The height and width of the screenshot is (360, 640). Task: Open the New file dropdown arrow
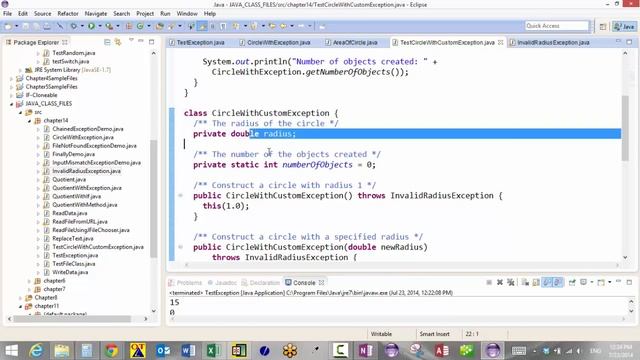(16, 26)
